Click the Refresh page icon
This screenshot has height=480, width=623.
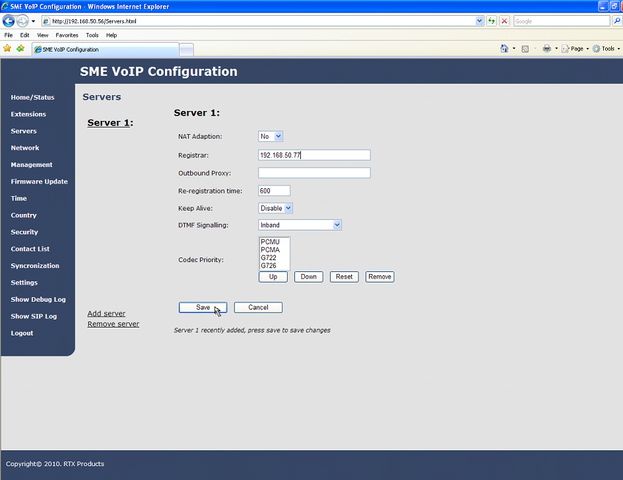coord(492,20)
